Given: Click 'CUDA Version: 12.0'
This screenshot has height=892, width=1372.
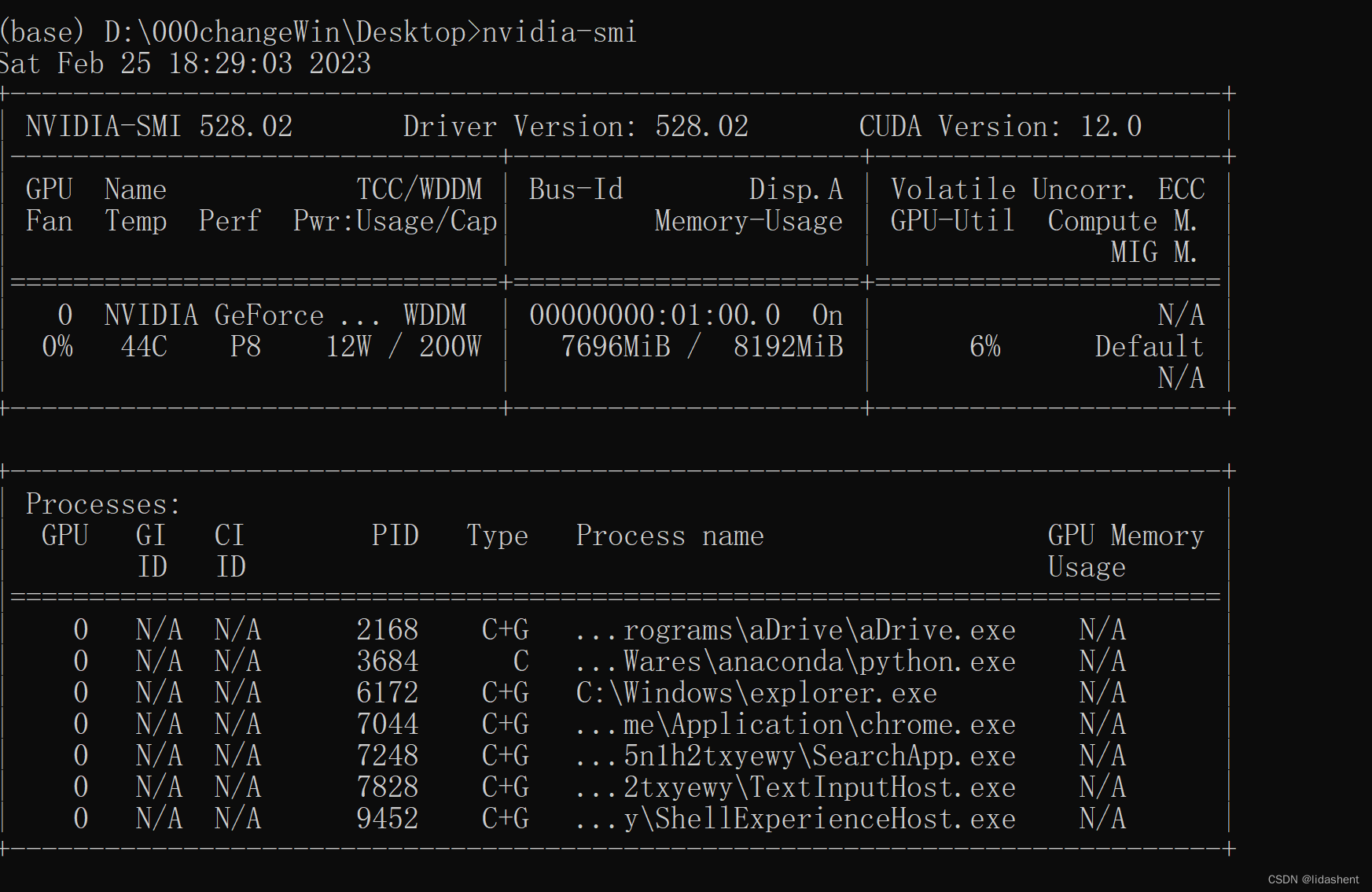Looking at the screenshot, I should coord(1000,127).
